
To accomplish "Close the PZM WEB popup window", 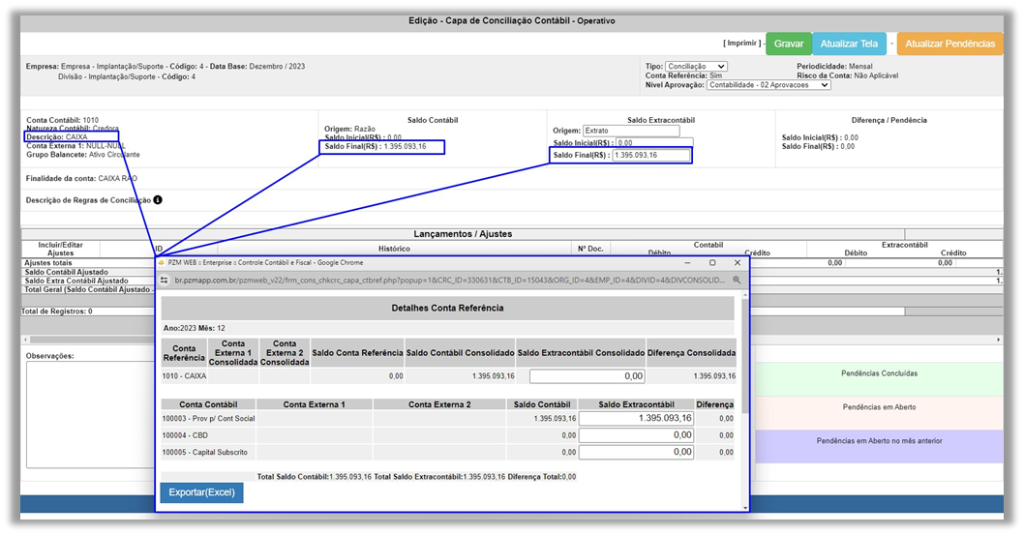I will click(x=738, y=262).
